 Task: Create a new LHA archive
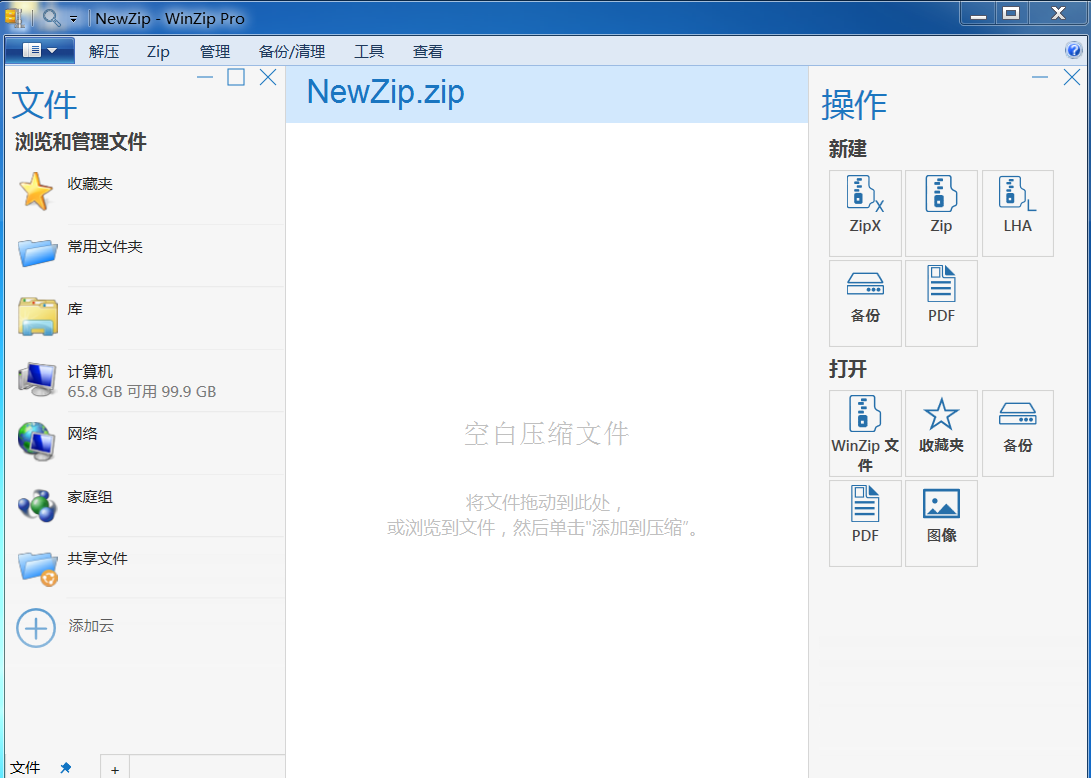tap(1017, 213)
